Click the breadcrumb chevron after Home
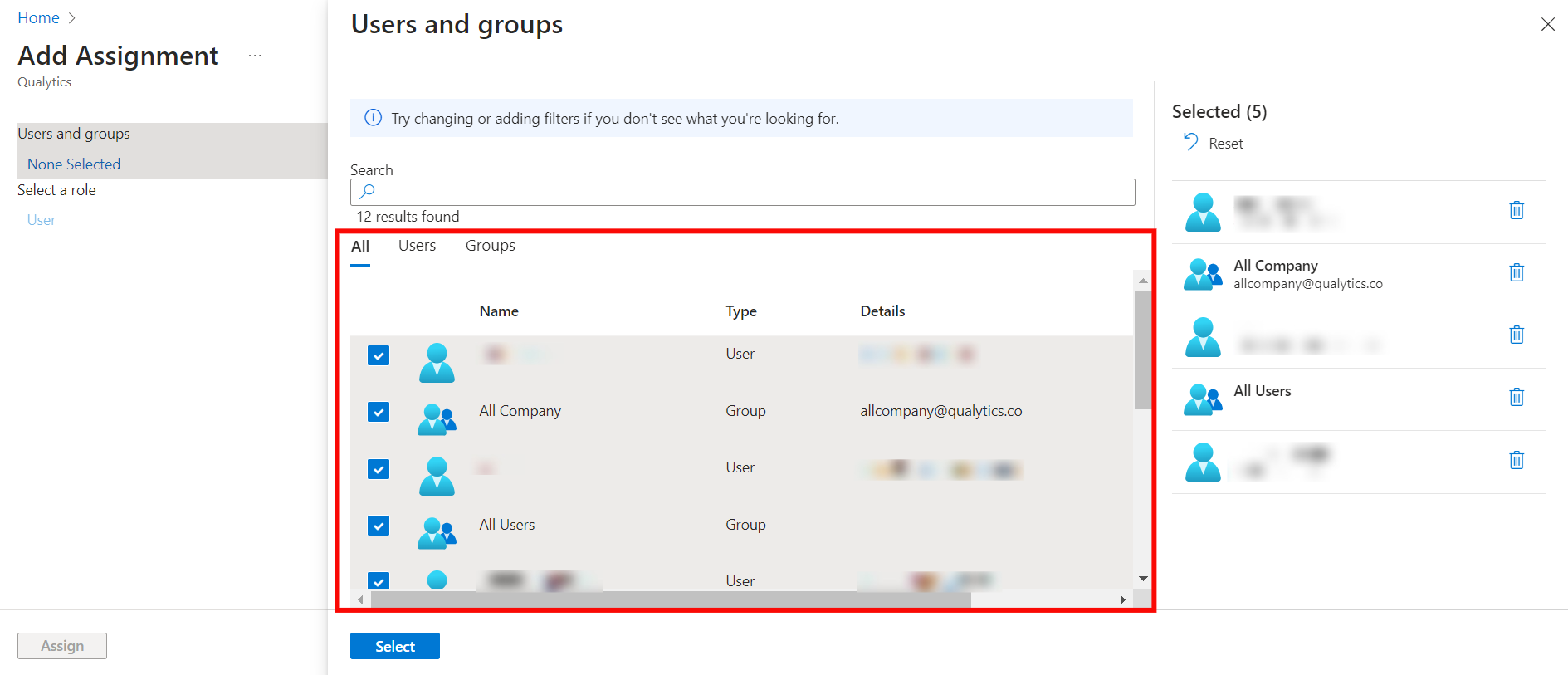This screenshot has width=1568, height=675. 72,17
